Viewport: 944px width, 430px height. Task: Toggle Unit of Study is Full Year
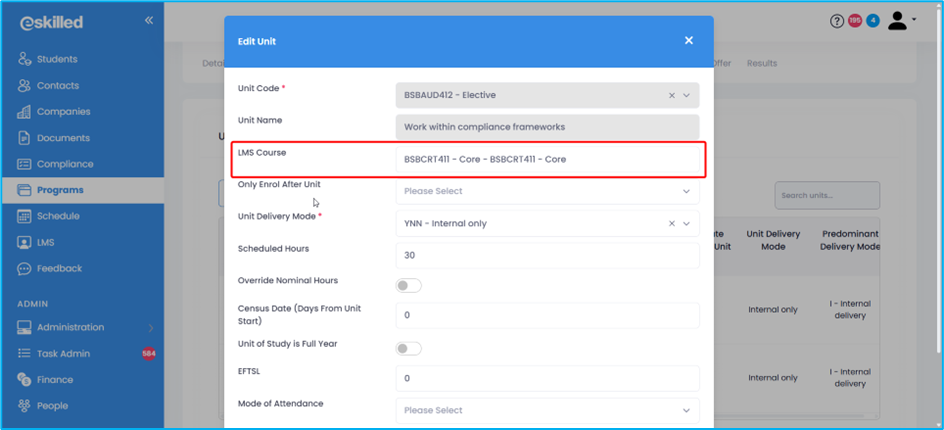pos(409,349)
